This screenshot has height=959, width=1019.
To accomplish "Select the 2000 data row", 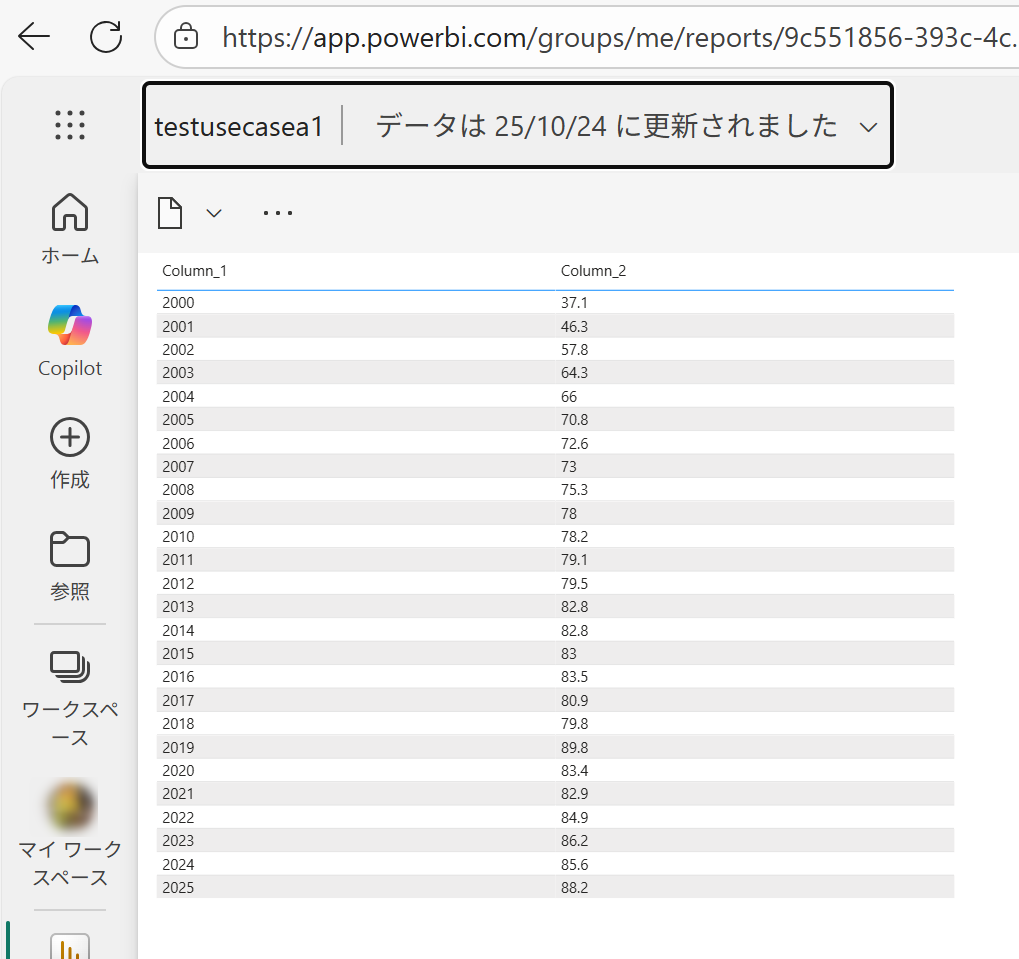I will [400, 302].
